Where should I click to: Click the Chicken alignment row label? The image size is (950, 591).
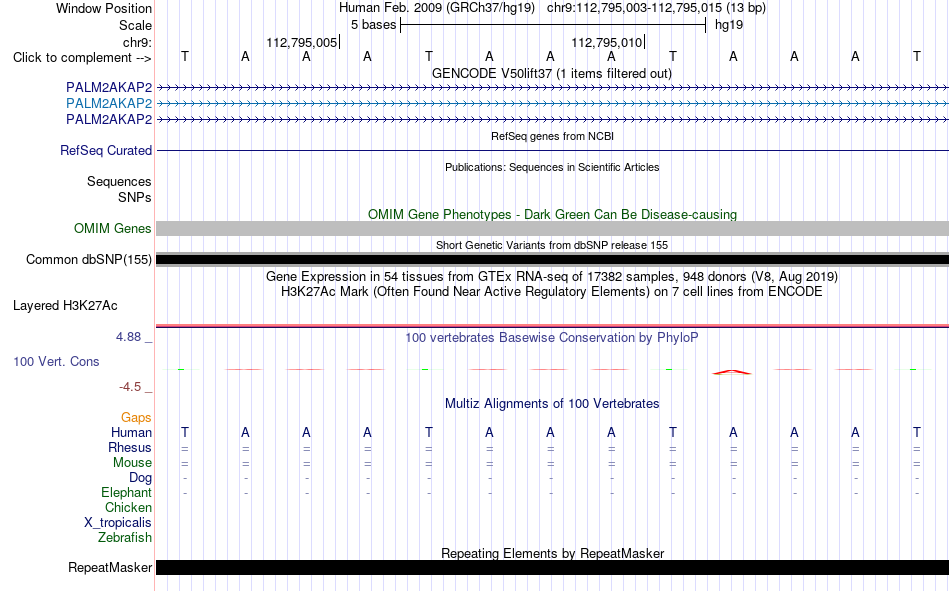(x=128, y=507)
